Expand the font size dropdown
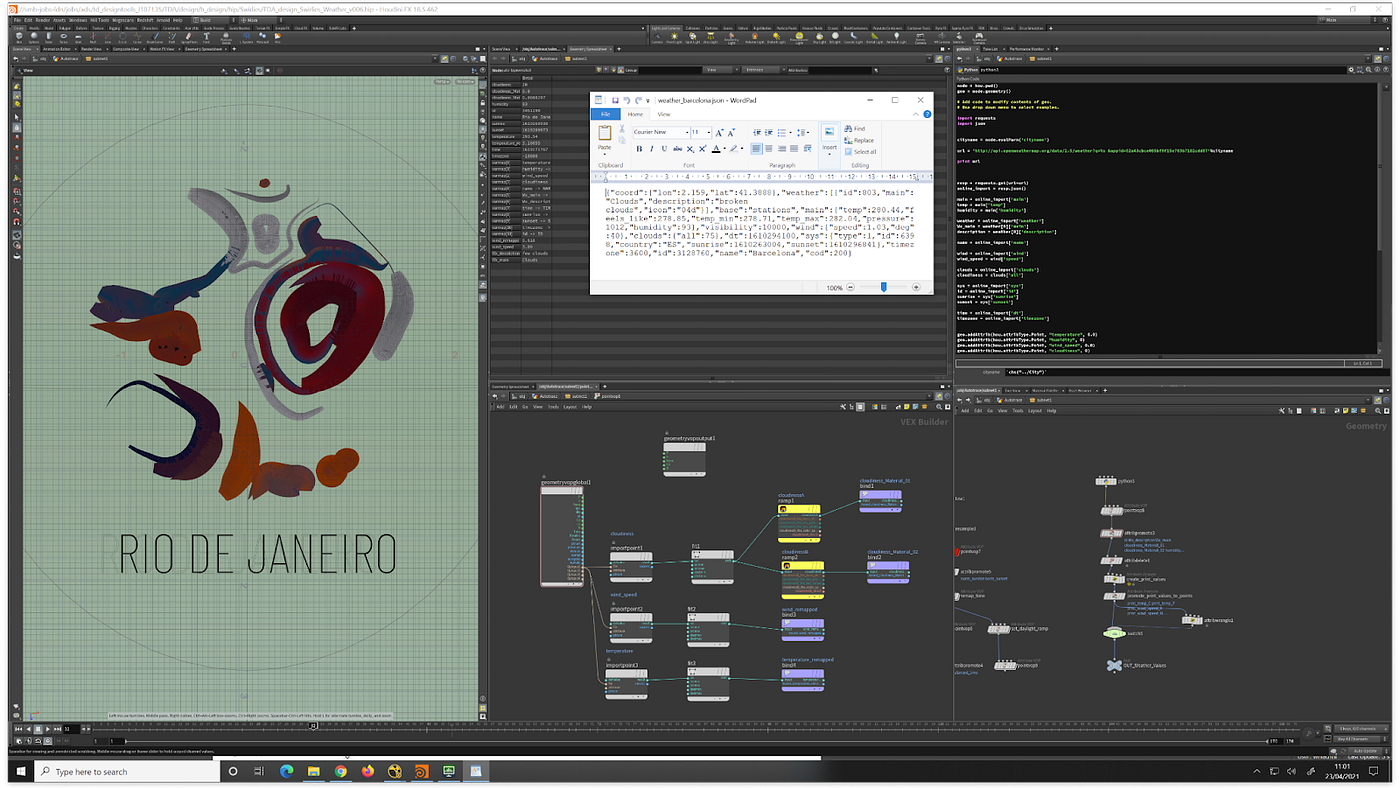Screen dimensions: 1400x788 [708, 132]
